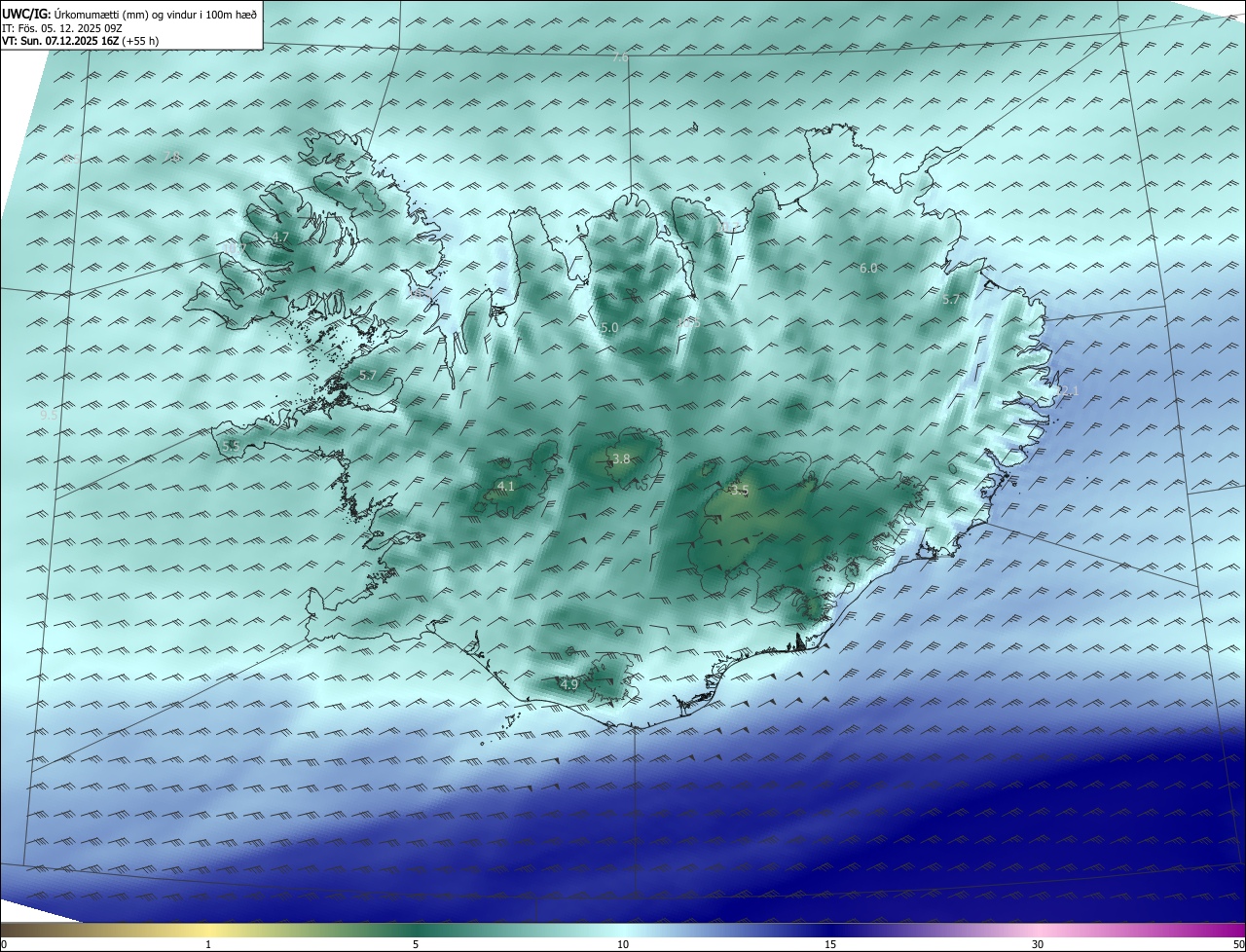This screenshot has width=1246, height=952.
Task: Click the 7.6 value label on the map
Action: [620, 57]
